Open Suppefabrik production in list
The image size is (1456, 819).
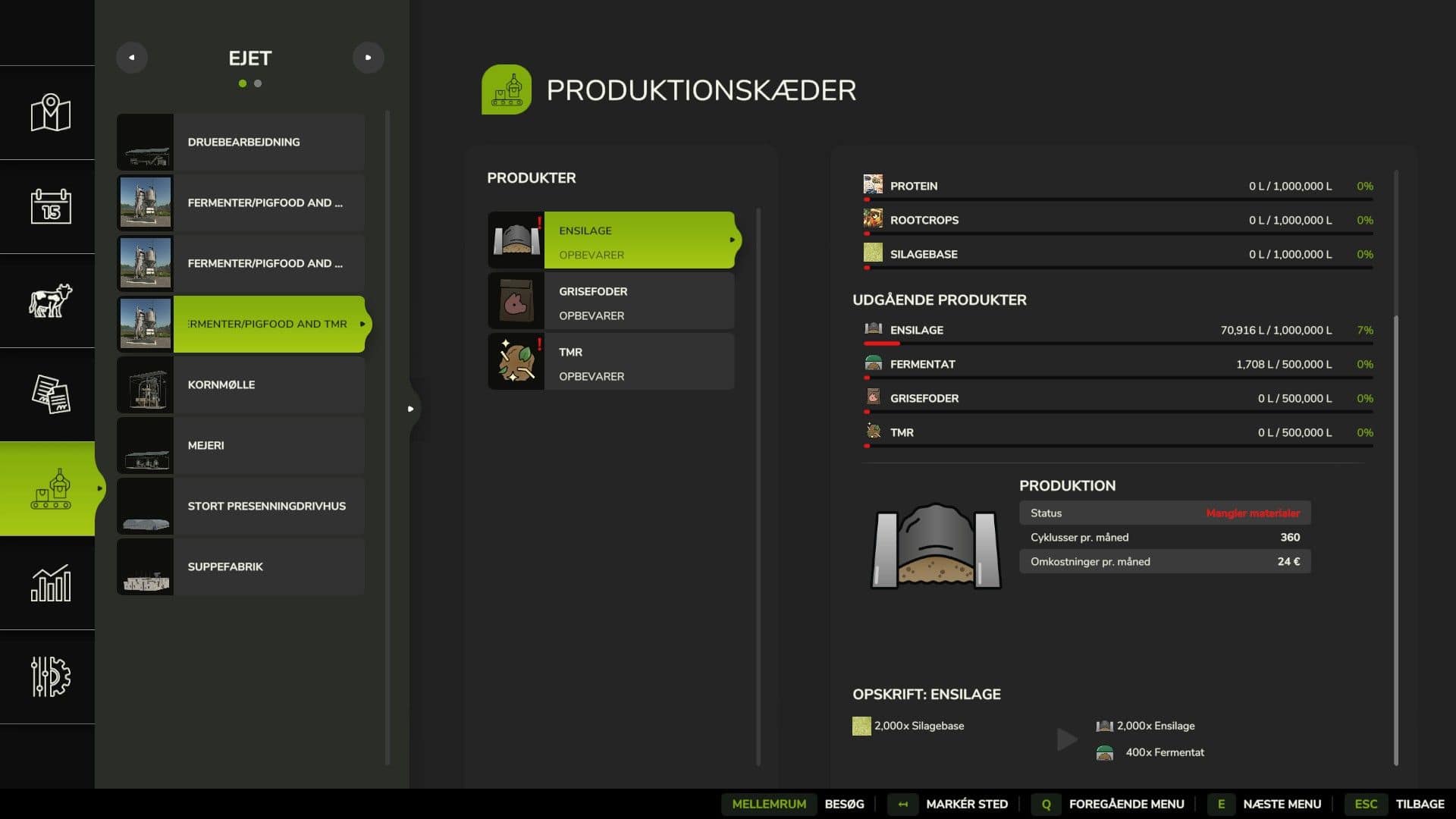241,566
